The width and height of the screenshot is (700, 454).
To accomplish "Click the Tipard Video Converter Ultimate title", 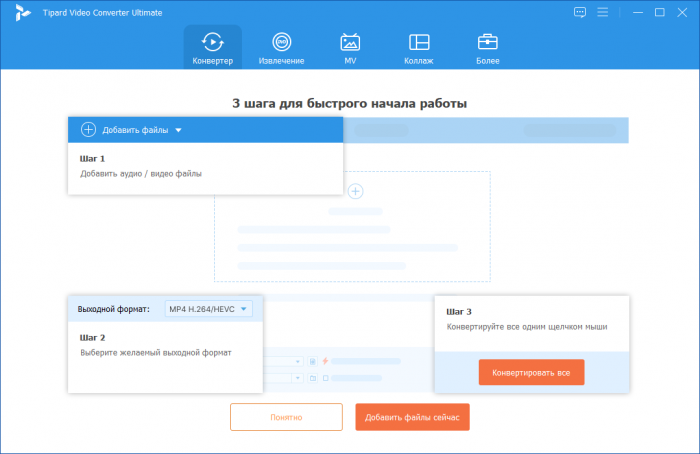I will [x=103, y=12].
